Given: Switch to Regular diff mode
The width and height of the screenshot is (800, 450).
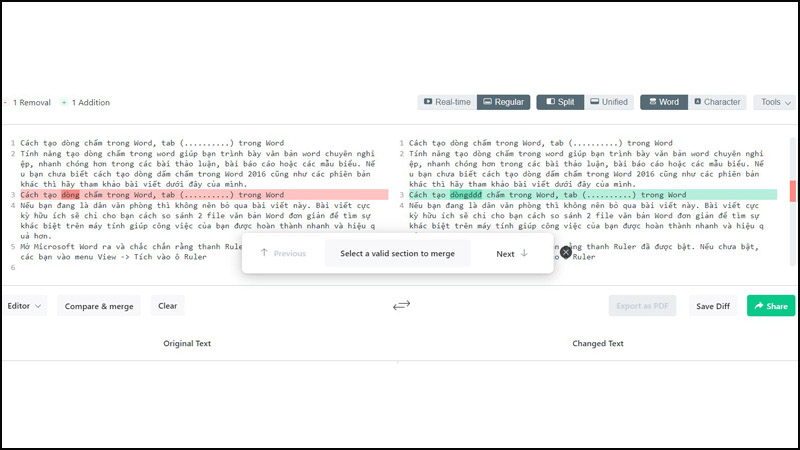Looking at the screenshot, I should pos(503,102).
